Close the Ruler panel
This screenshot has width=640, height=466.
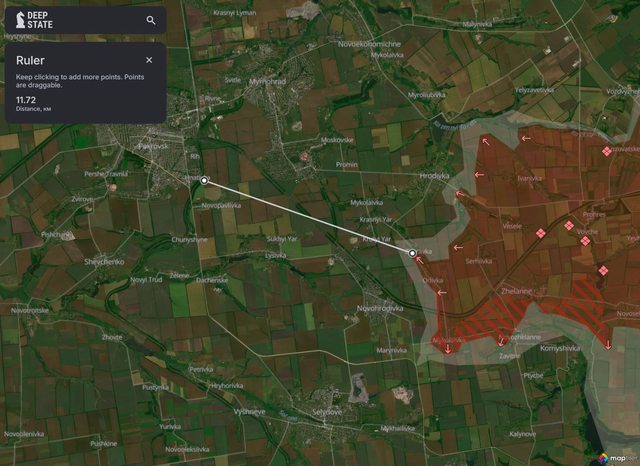pos(149,60)
